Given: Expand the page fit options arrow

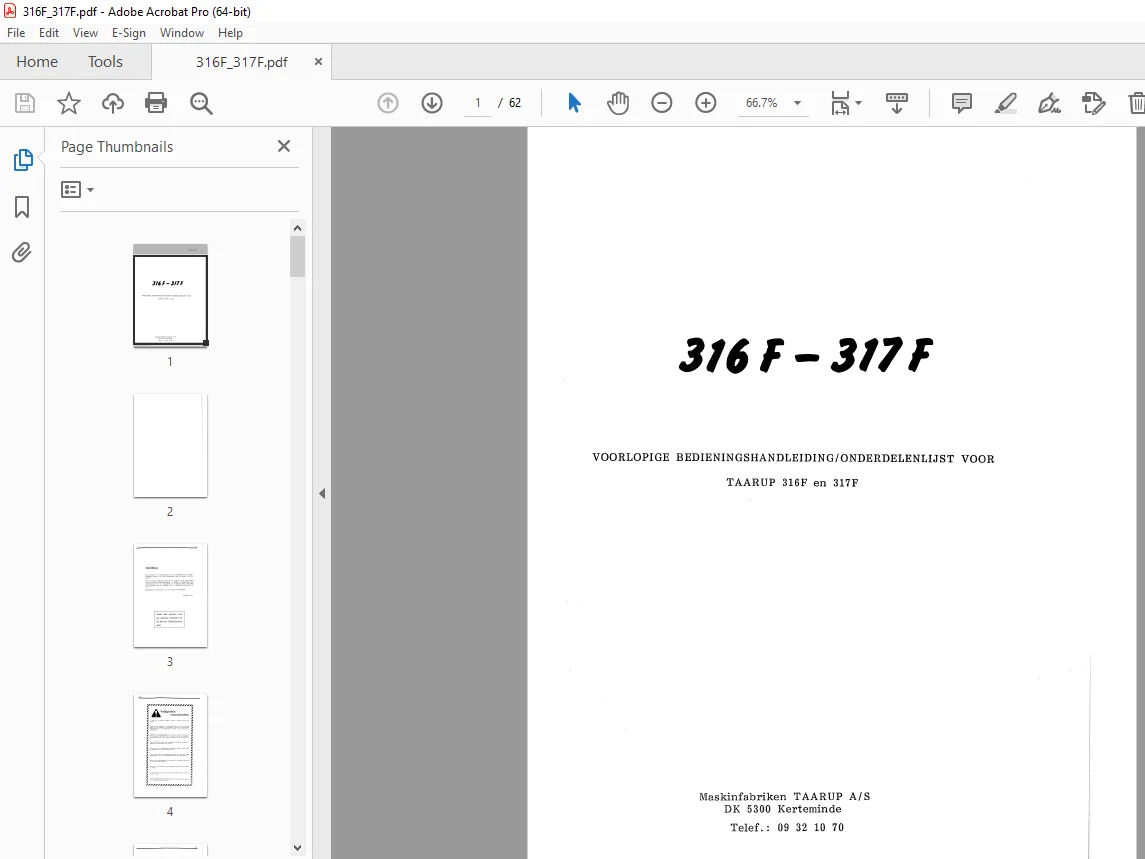Looking at the screenshot, I should coord(858,103).
